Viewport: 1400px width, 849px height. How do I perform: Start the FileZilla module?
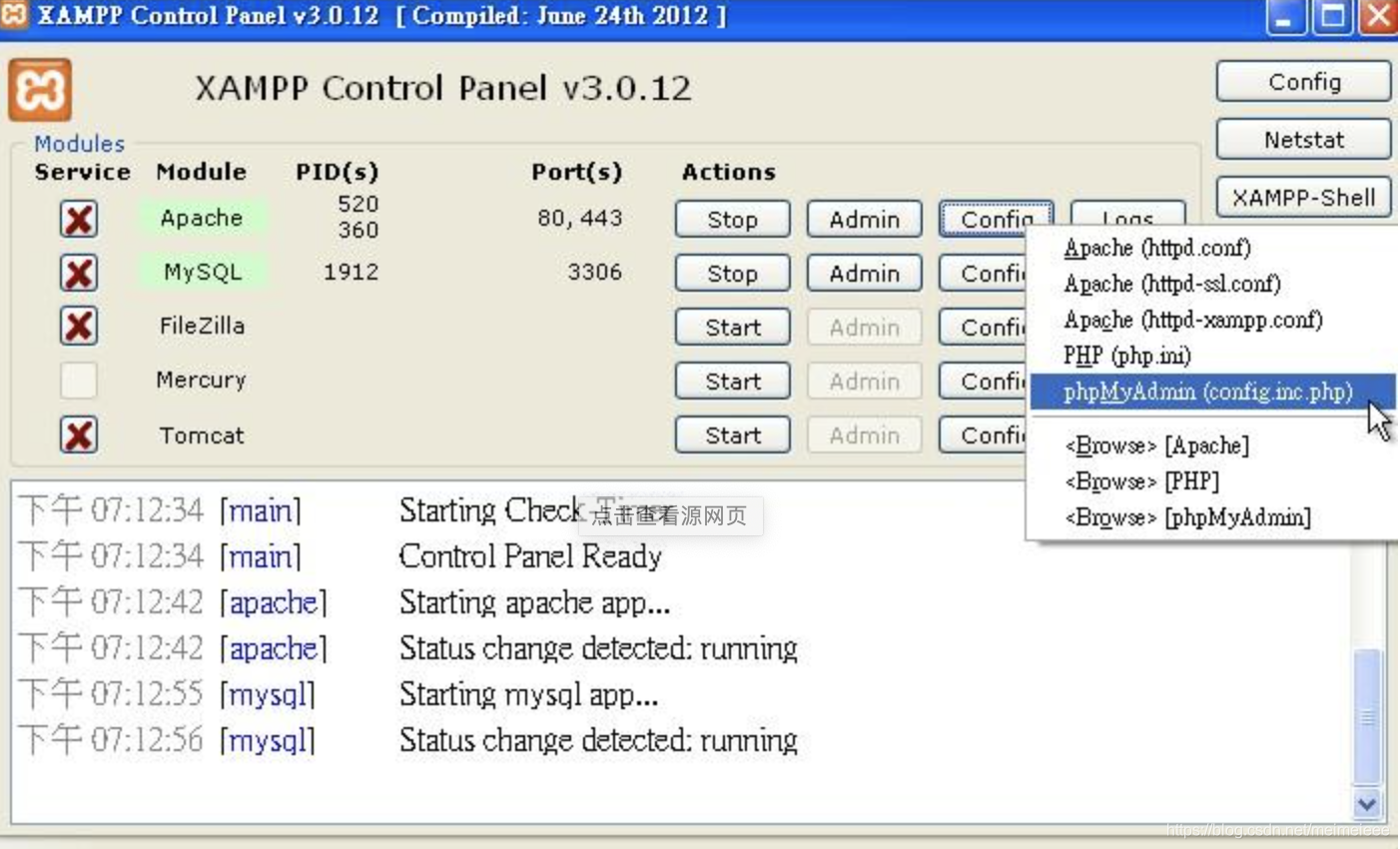[732, 328]
